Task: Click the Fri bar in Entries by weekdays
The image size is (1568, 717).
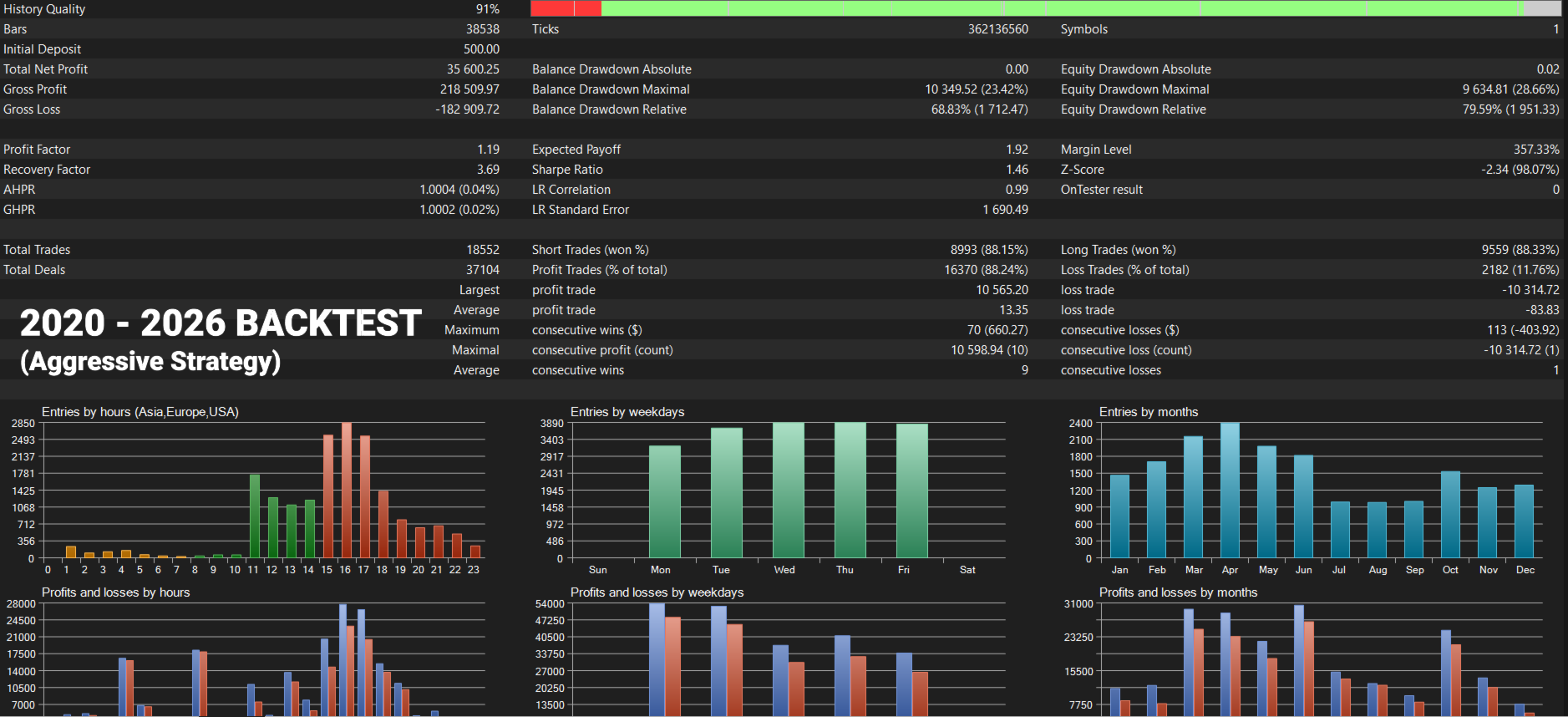Action: (912, 491)
